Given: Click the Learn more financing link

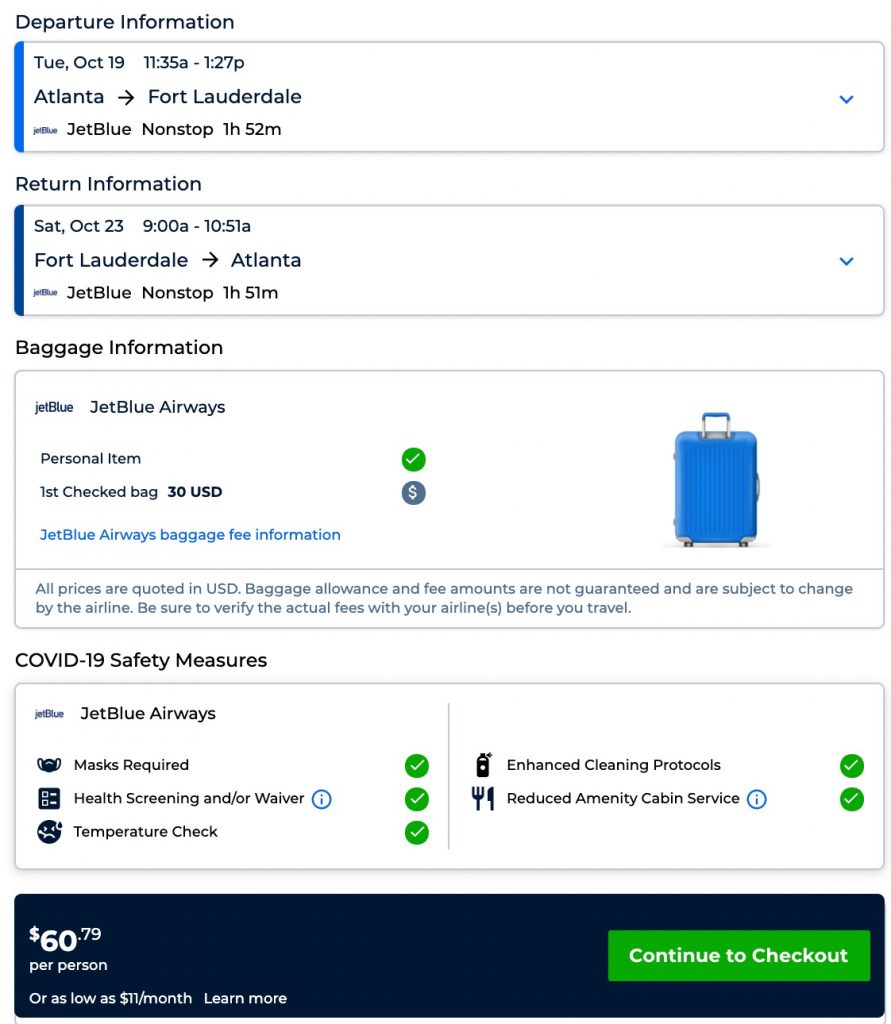Looking at the screenshot, I should (x=245, y=998).
